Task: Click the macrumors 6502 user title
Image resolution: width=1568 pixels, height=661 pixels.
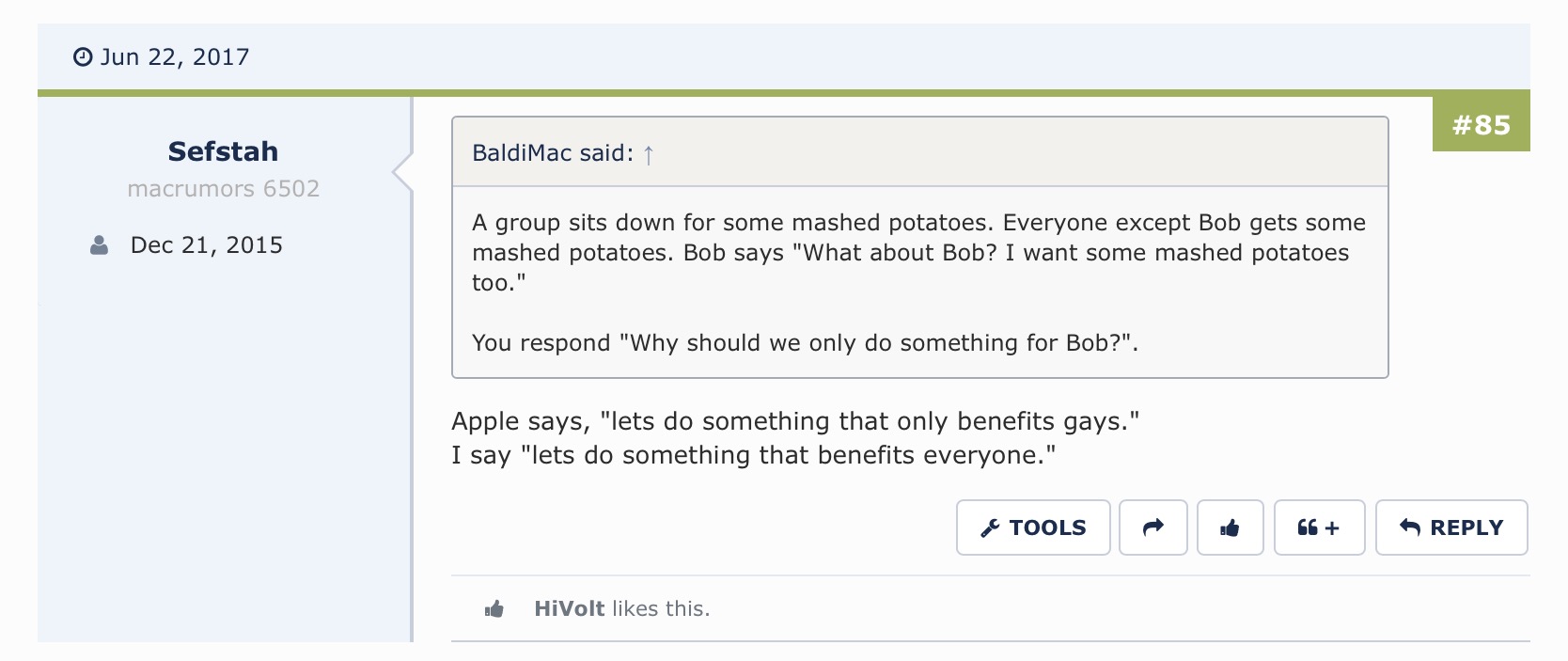Action: [x=224, y=189]
